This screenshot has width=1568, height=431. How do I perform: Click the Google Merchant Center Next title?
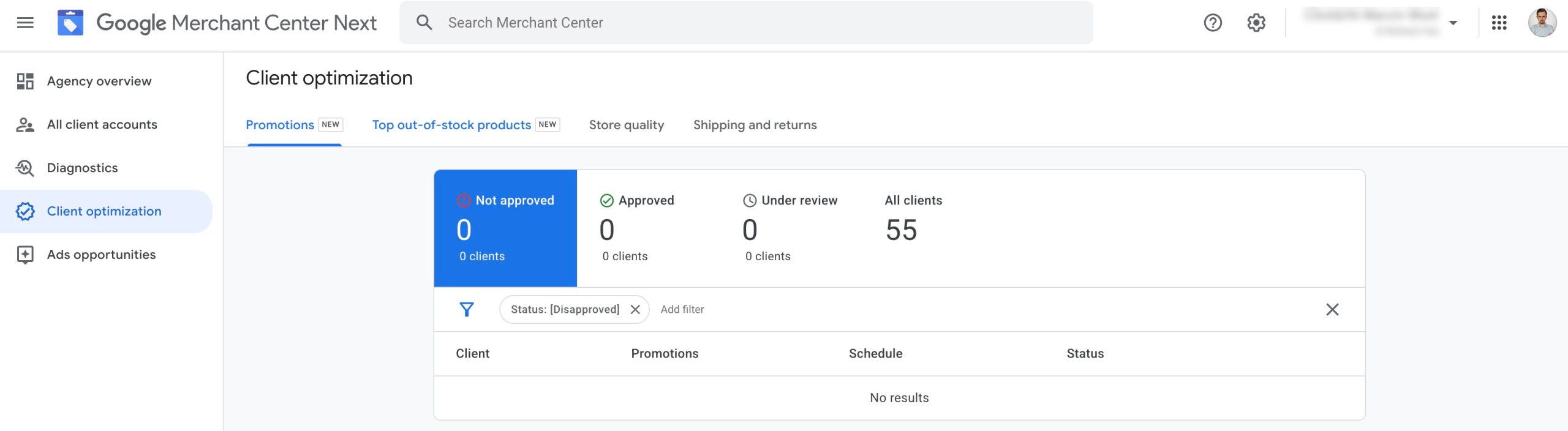[236, 23]
